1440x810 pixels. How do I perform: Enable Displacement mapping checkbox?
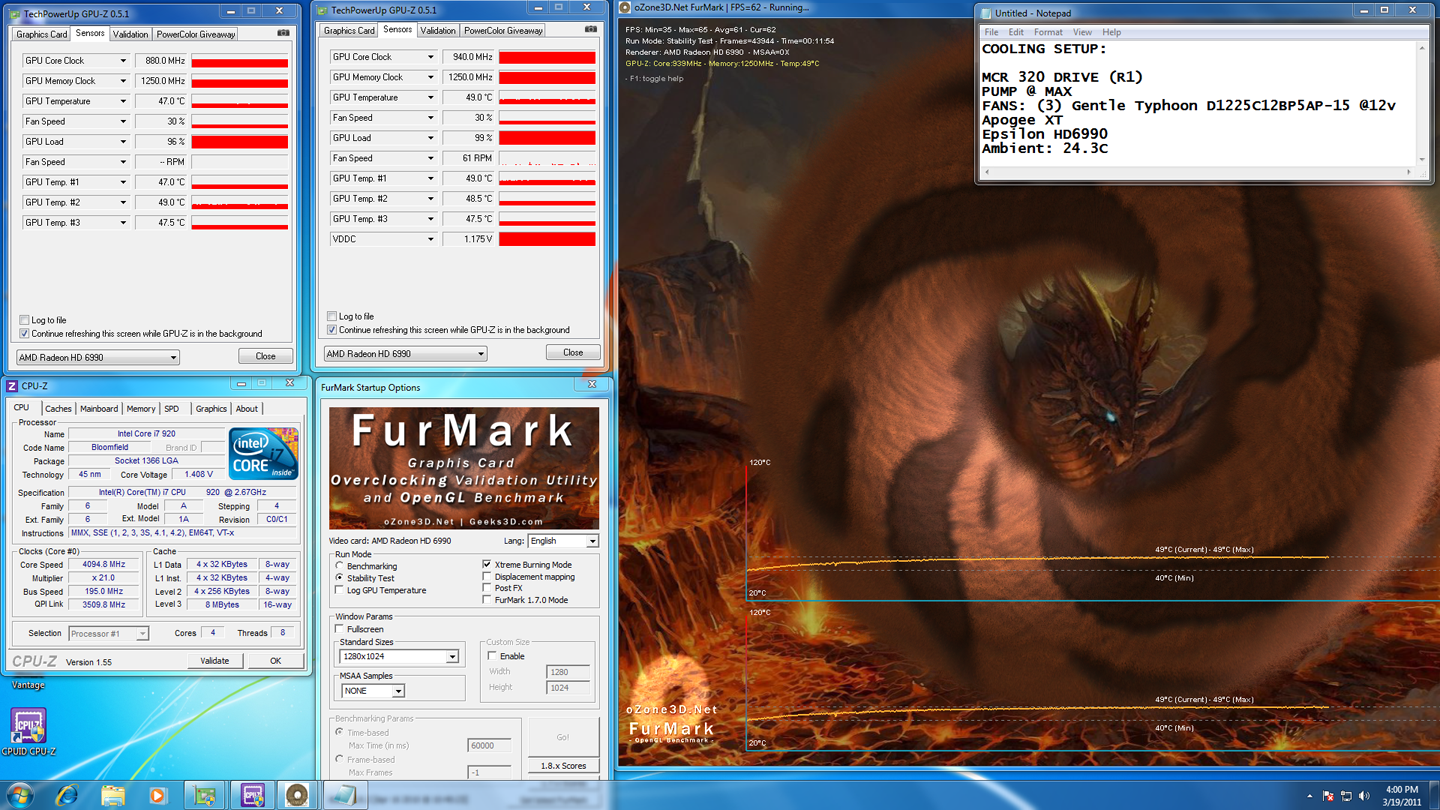pos(487,577)
